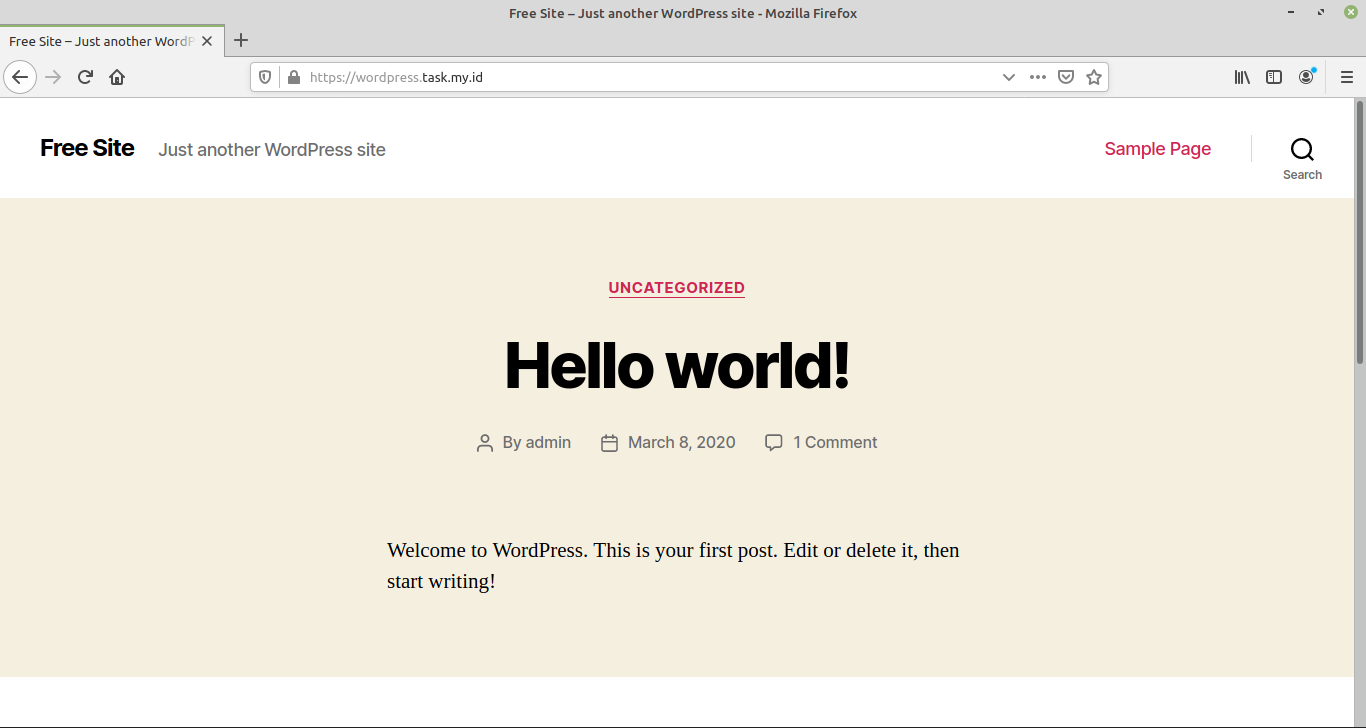Open the March 8, 2020 date link

coord(682,442)
